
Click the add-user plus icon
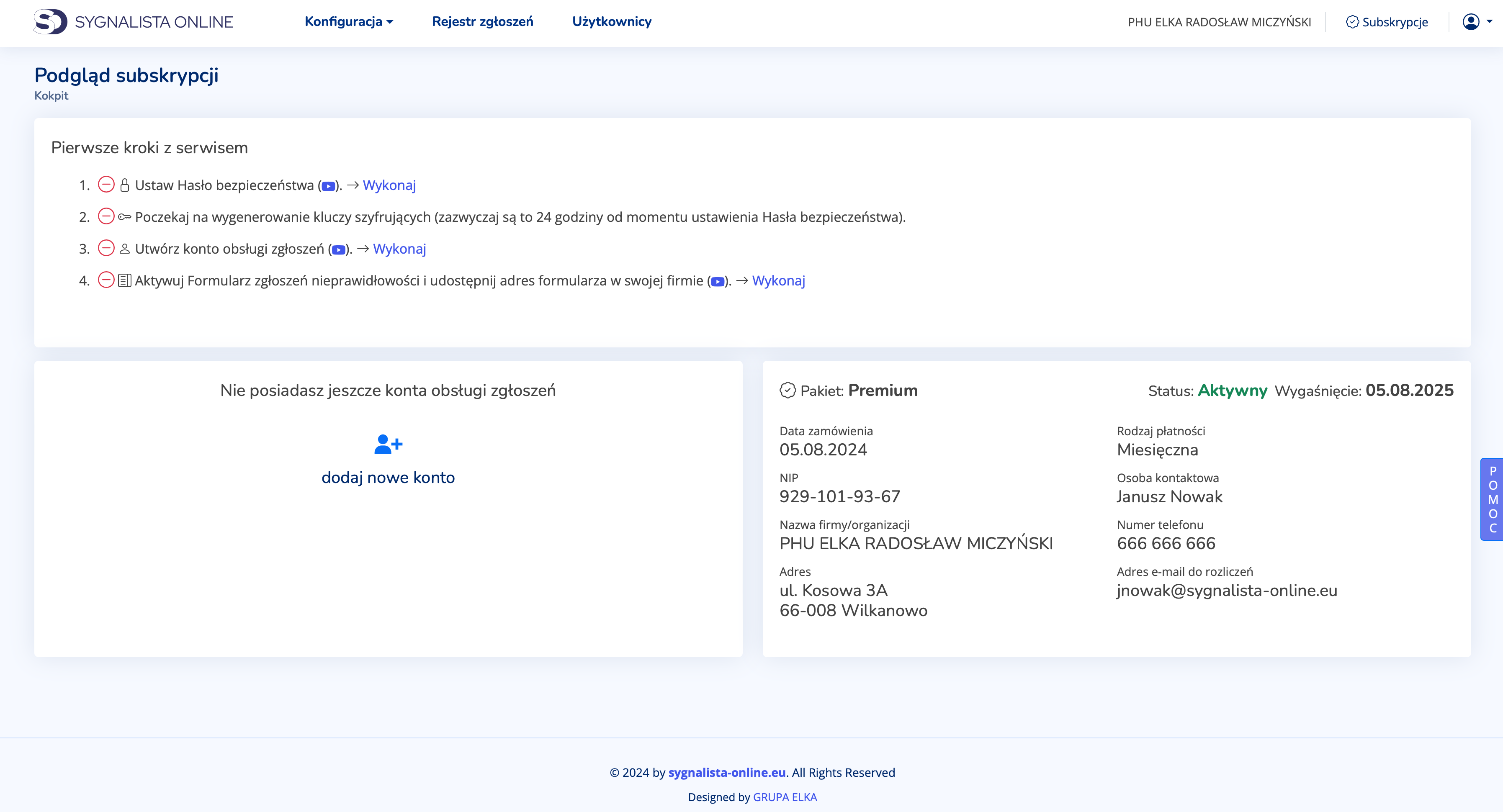(x=388, y=445)
